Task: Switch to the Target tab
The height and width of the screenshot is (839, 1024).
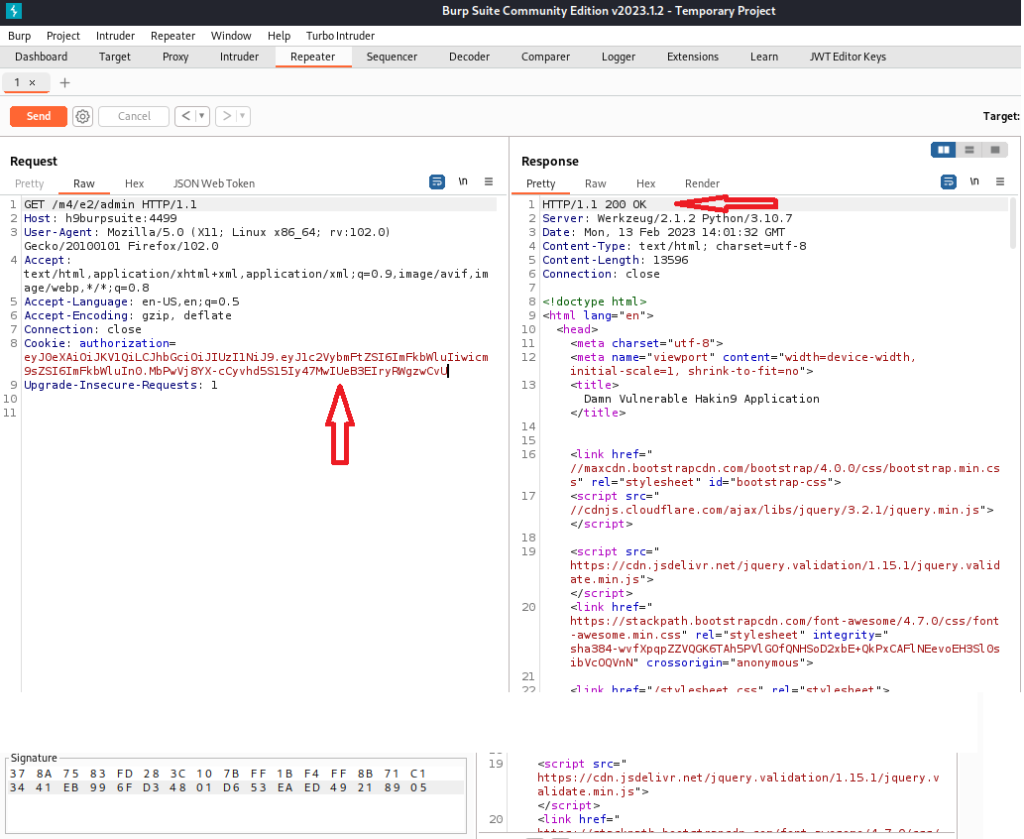Action: pos(115,57)
